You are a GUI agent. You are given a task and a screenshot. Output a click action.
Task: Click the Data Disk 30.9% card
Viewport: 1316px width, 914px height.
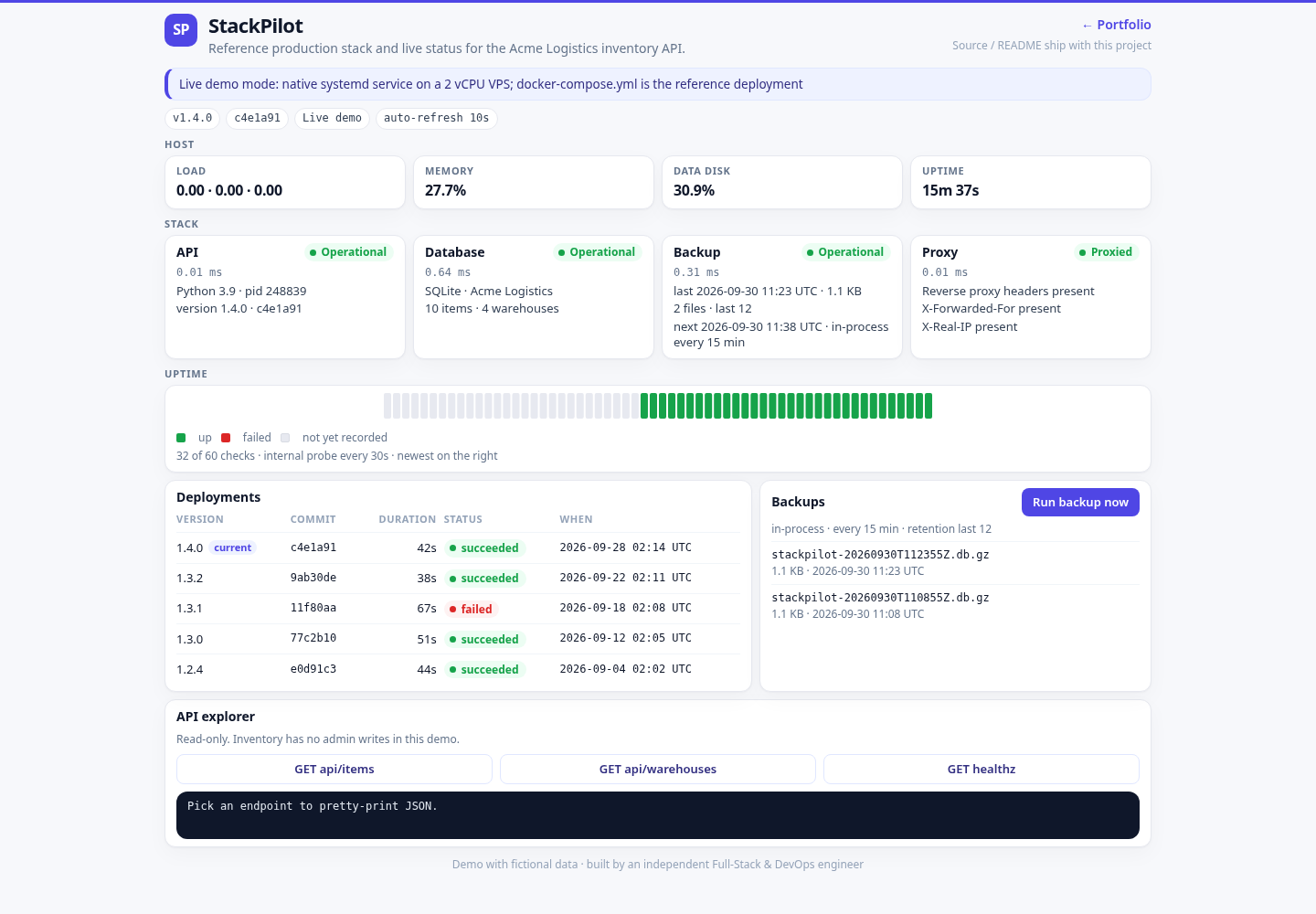(x=782, y=182)
